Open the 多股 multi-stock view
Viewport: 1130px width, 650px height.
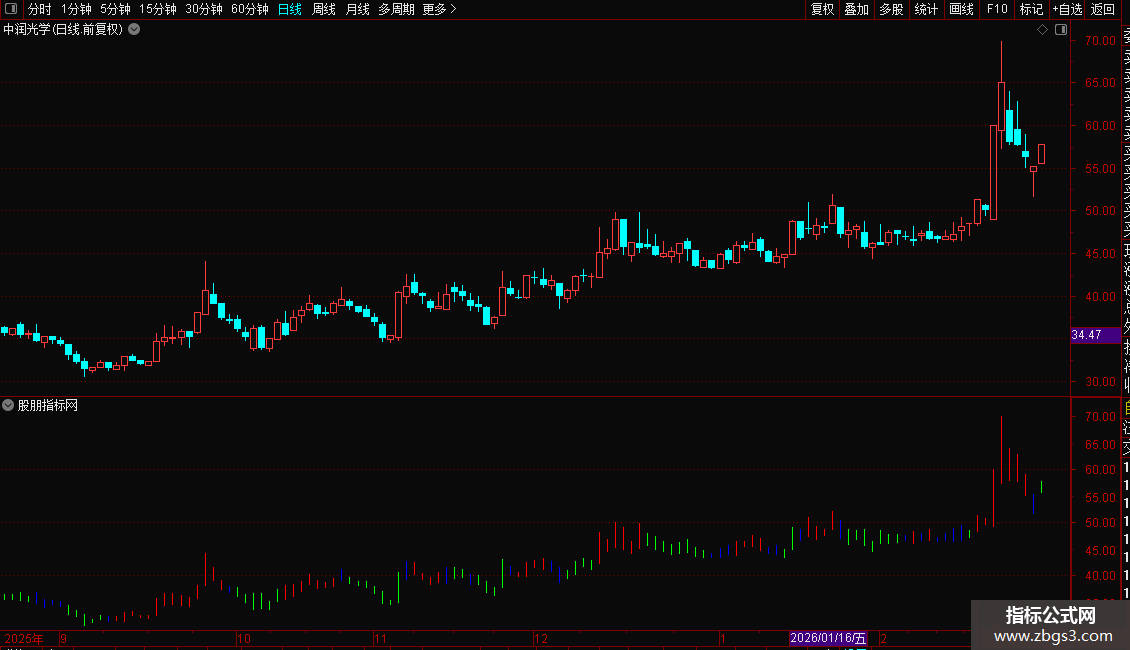click(891, 9)
